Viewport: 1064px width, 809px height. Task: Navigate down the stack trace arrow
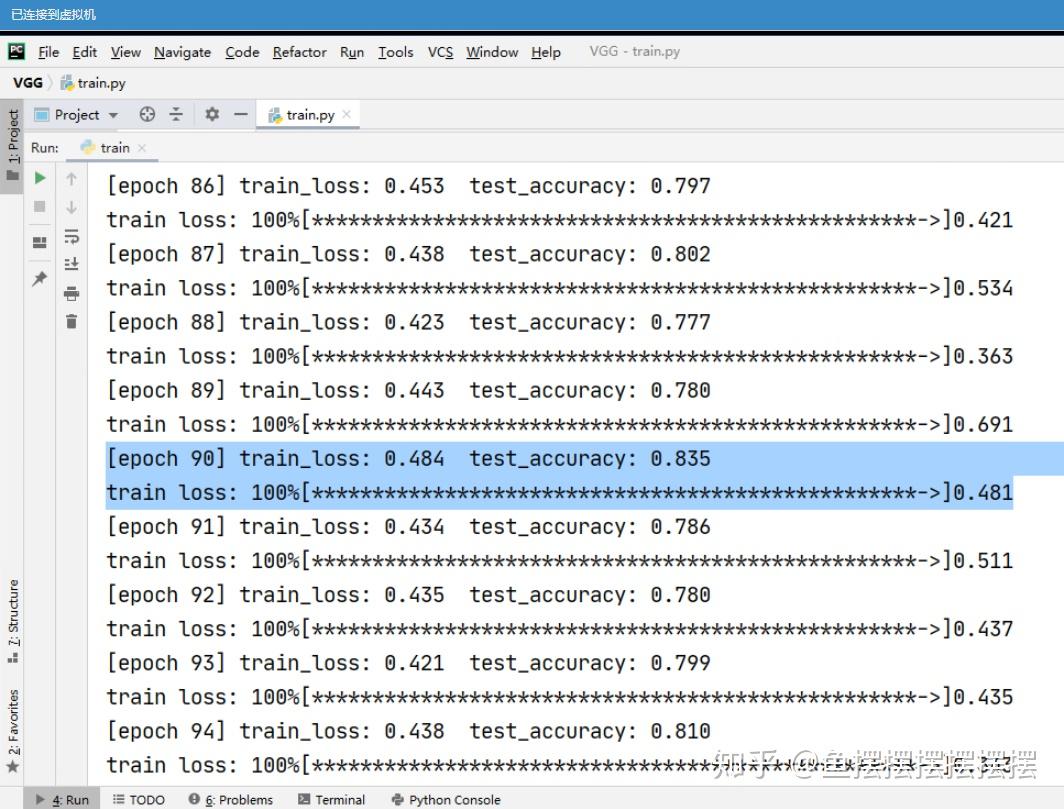(71, 207)
